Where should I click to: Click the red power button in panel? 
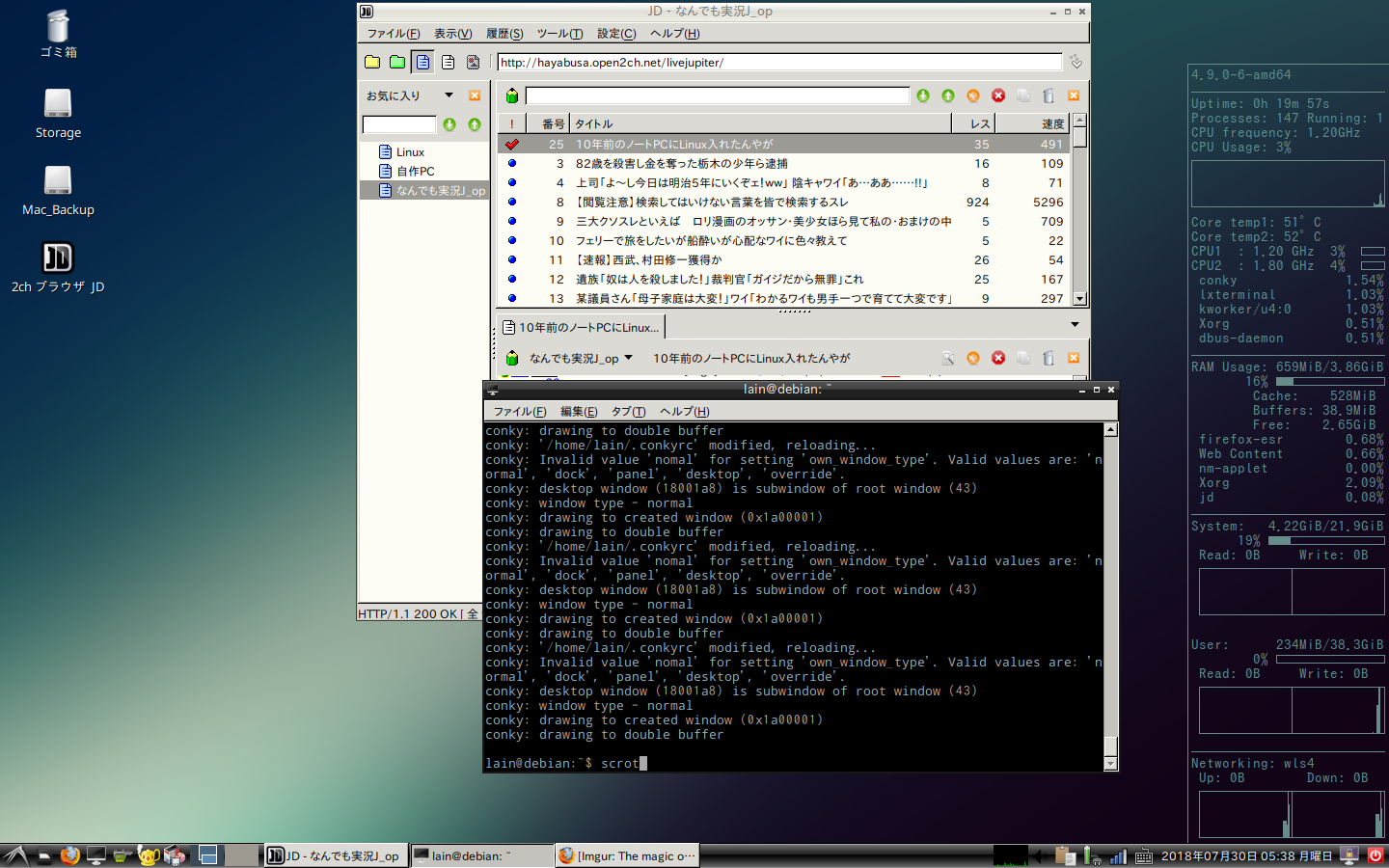[1375, 855]
